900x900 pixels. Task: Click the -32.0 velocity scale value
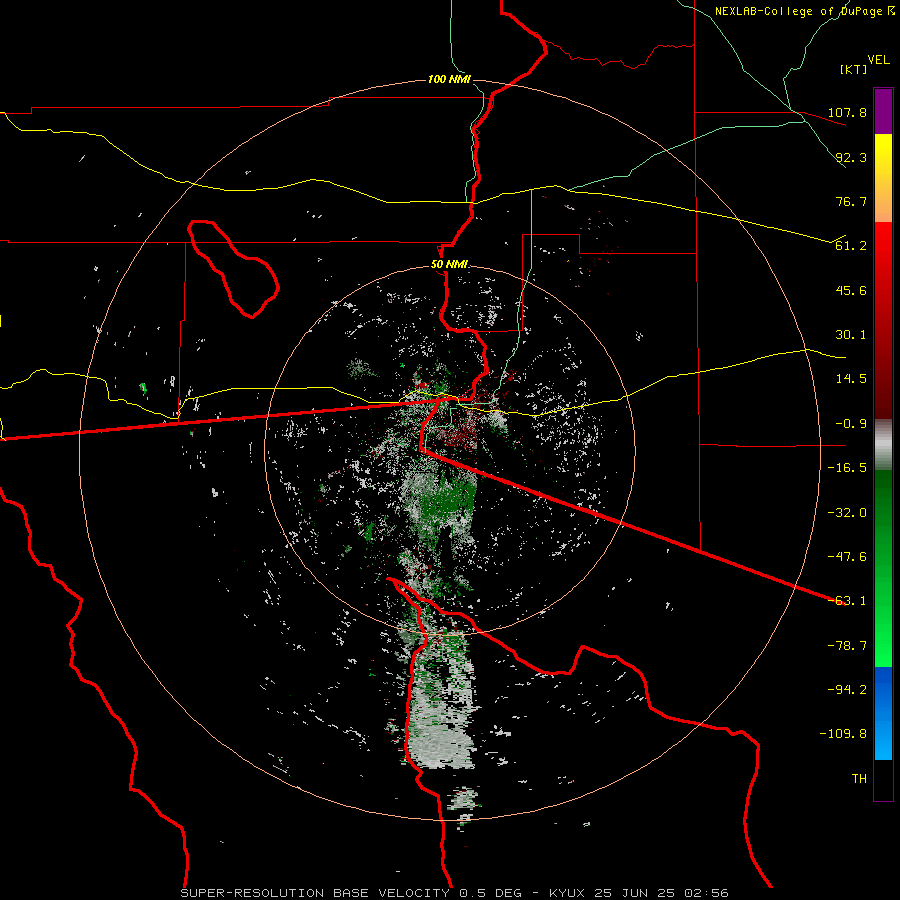[847, 513]
